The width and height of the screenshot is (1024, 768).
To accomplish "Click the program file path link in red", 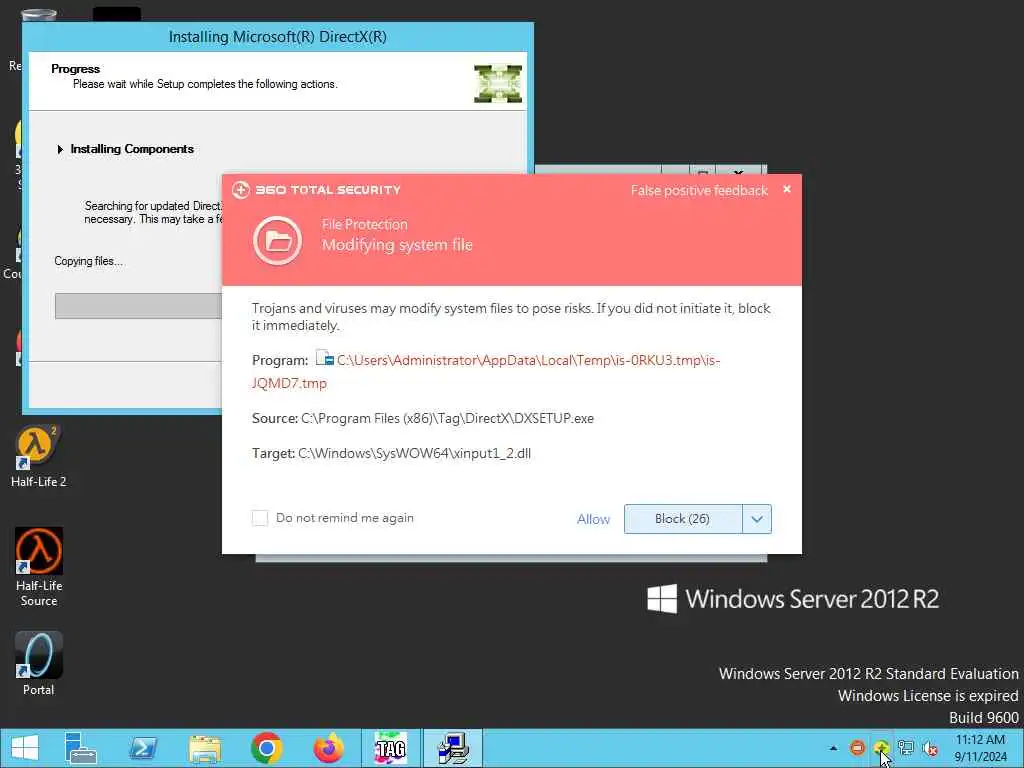I will [486, 372].
